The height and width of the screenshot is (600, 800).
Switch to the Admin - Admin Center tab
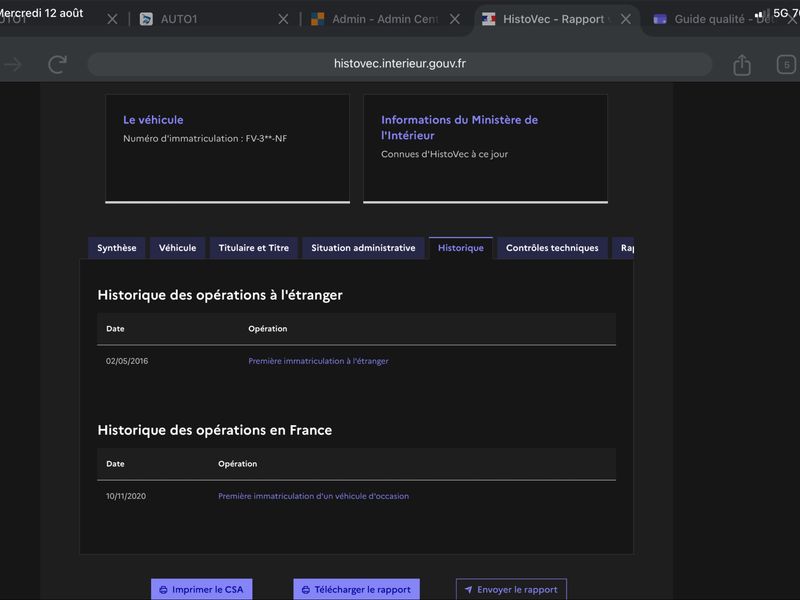click(386, 19)
